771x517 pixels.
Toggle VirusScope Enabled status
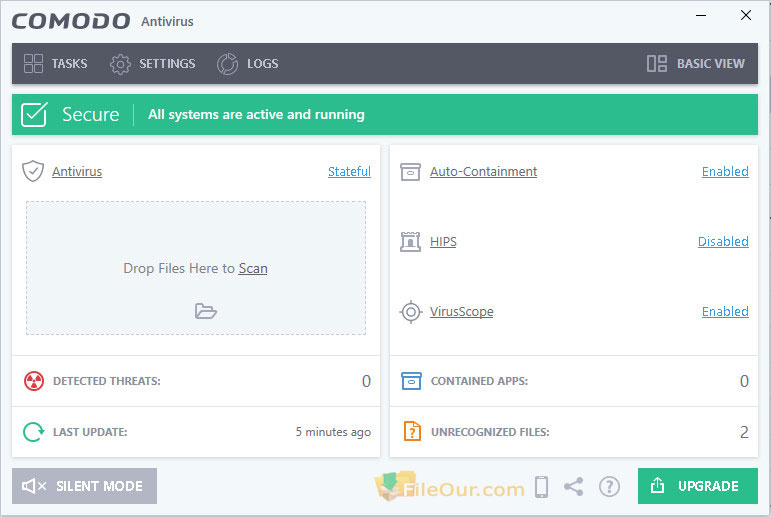(x=725, y=311)
